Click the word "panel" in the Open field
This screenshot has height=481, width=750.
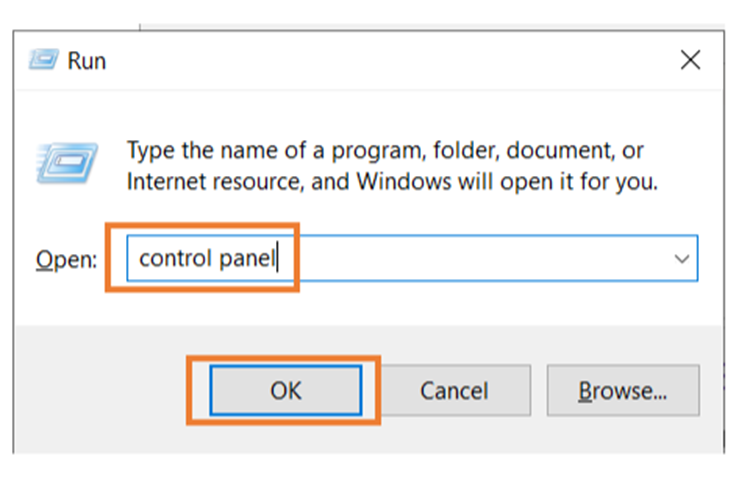pyautogui.click(x=247, y=259)
